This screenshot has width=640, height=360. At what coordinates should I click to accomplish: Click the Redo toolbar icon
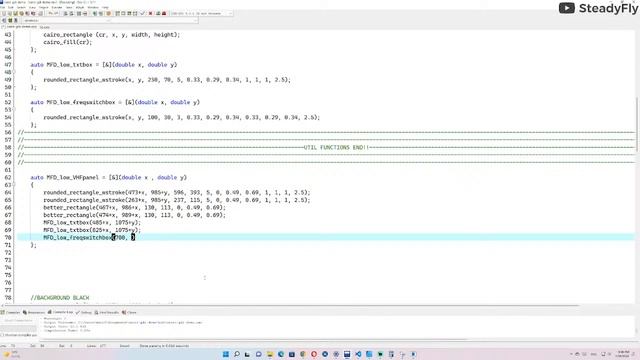tap(57, 13)
